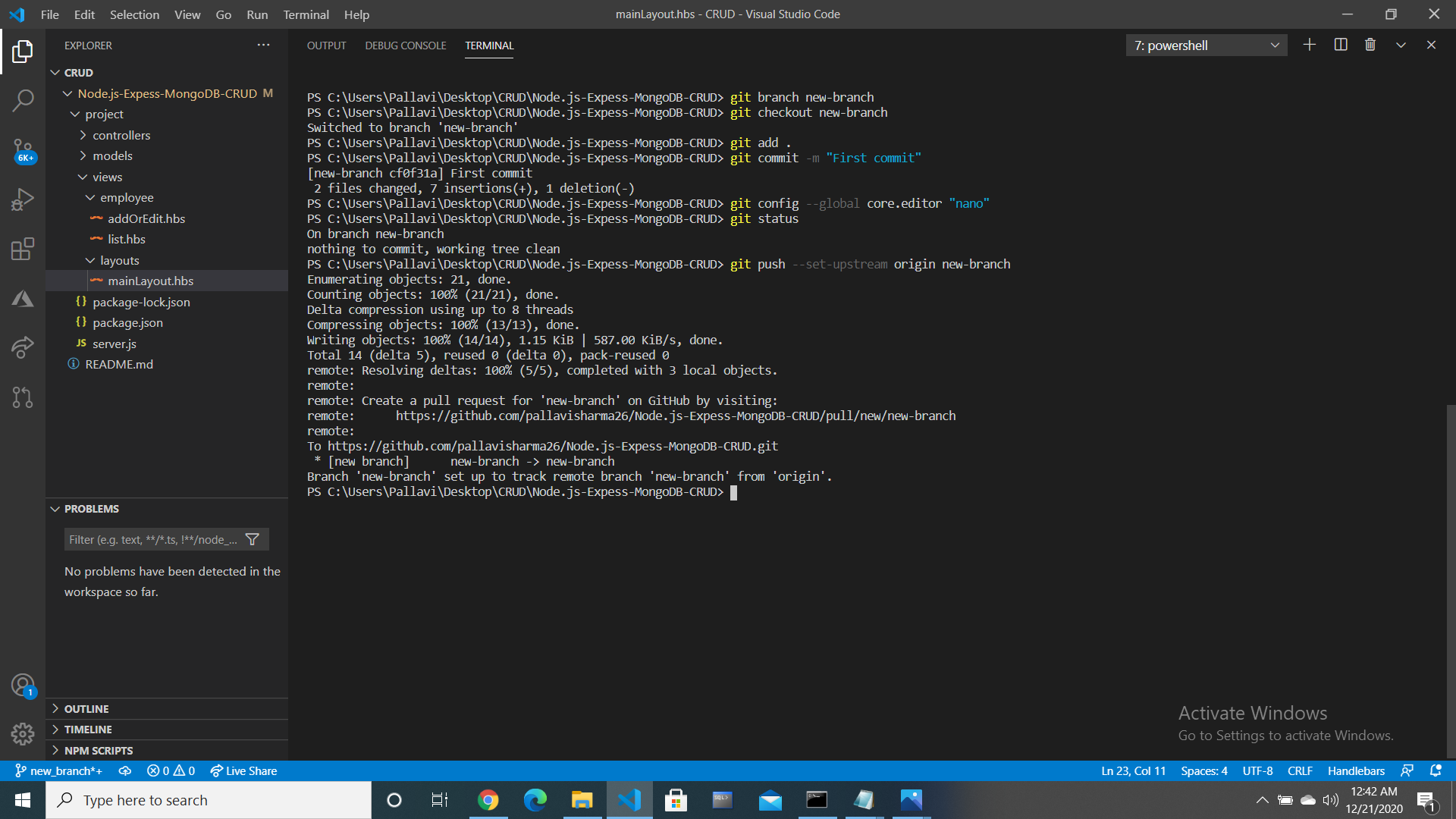Open File Explorer from taskbar

point(582,800)
